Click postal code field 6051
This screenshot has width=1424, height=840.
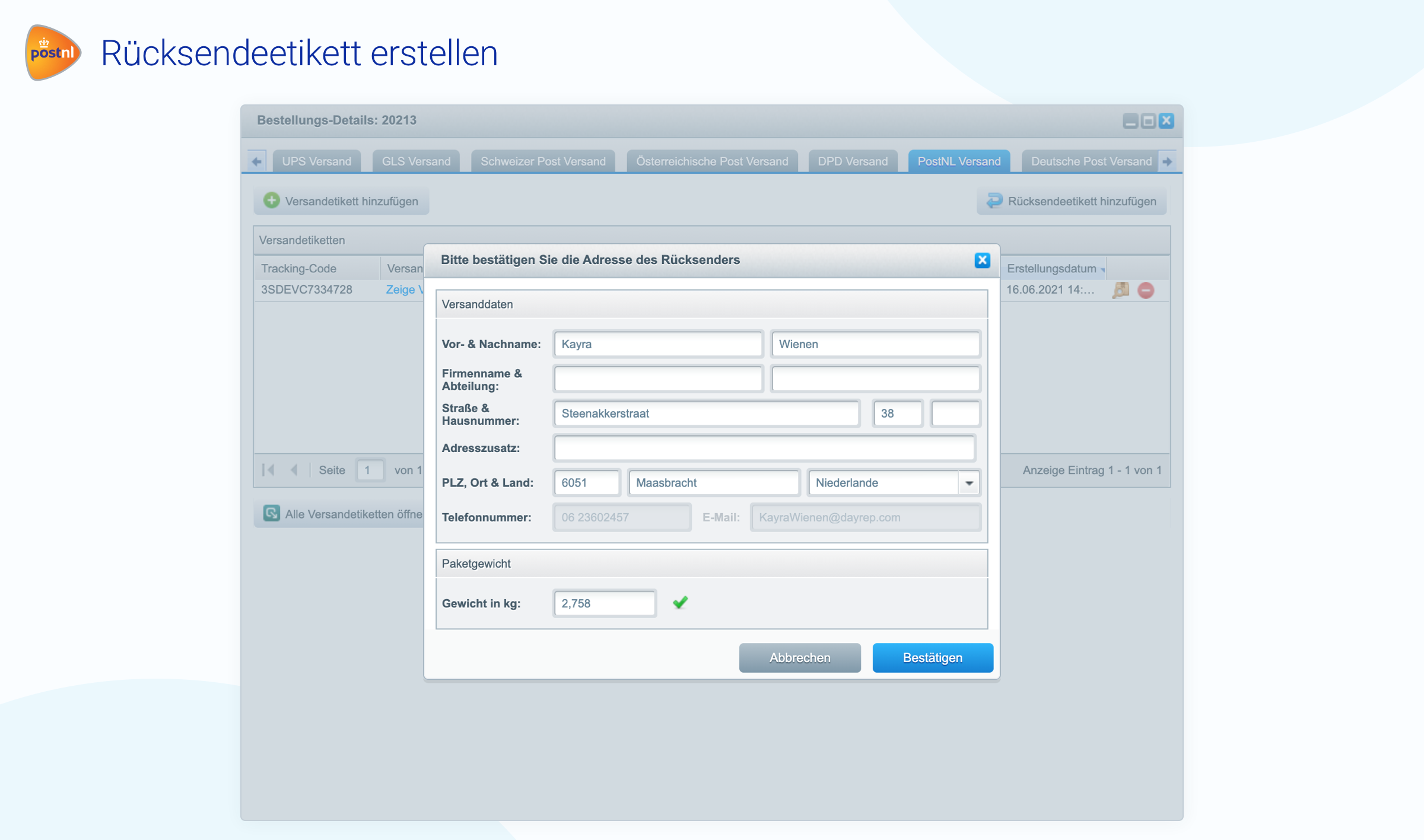587,483
